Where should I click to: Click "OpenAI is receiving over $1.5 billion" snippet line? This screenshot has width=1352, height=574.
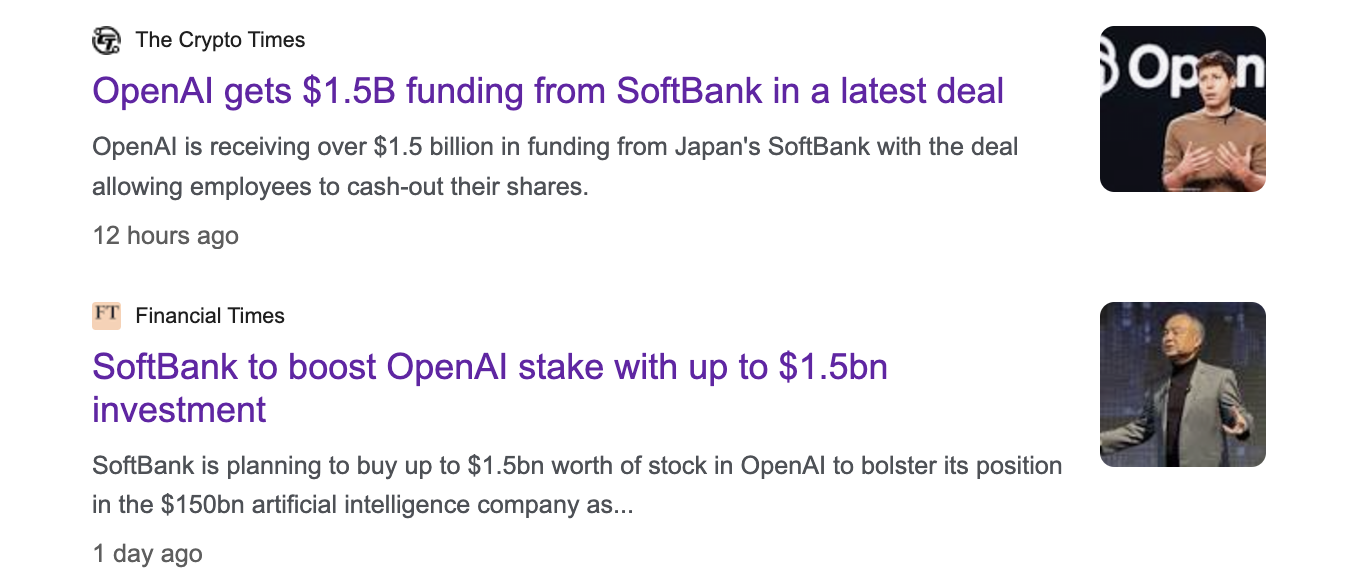[x=554, y=148]
